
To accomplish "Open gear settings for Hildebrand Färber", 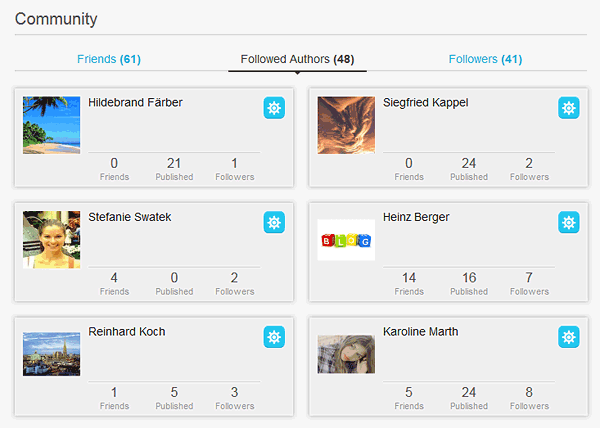I will click(x=274, y=108).
